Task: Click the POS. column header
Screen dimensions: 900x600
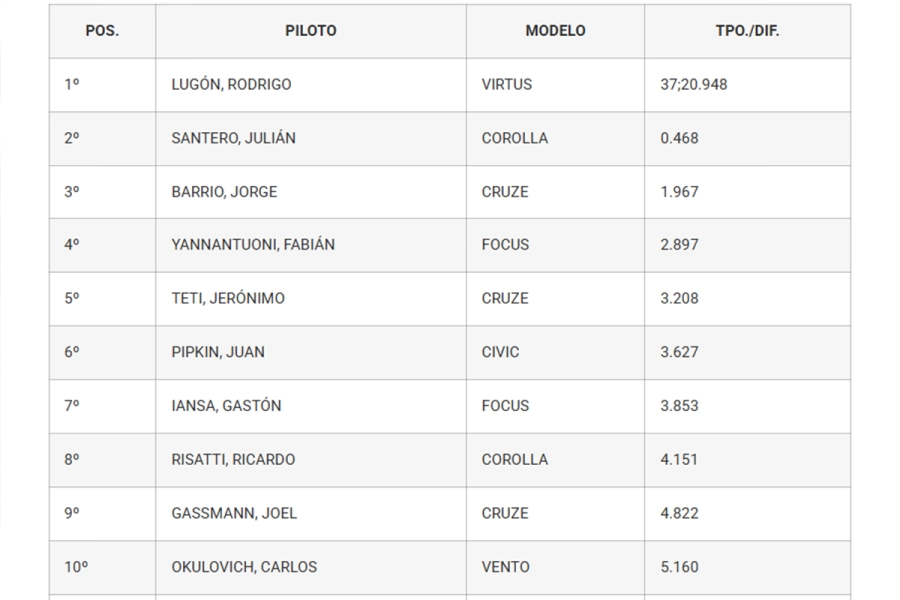Action: pos(102,31)
